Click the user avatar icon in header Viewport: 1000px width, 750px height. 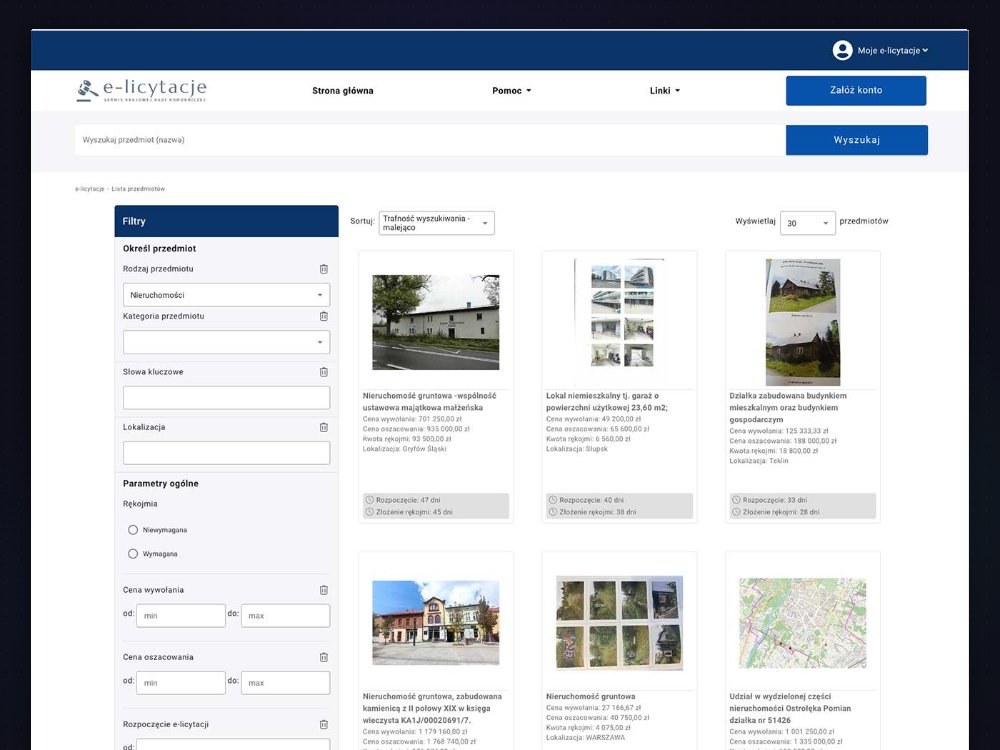(842, 50)
